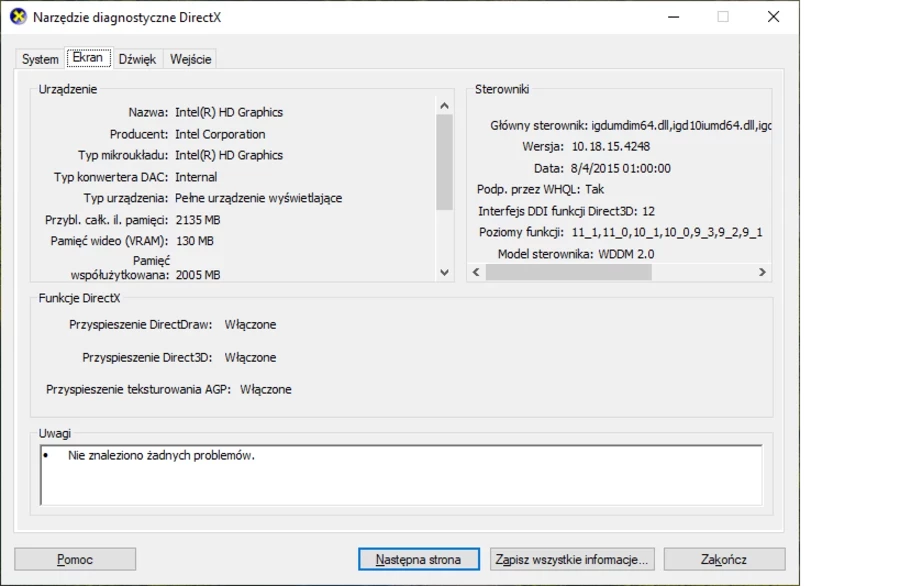Click 'Nie znaleziono żadnych problemów.' note
The height and width of the screenshot is (586, 900).
tap(161, 456)
